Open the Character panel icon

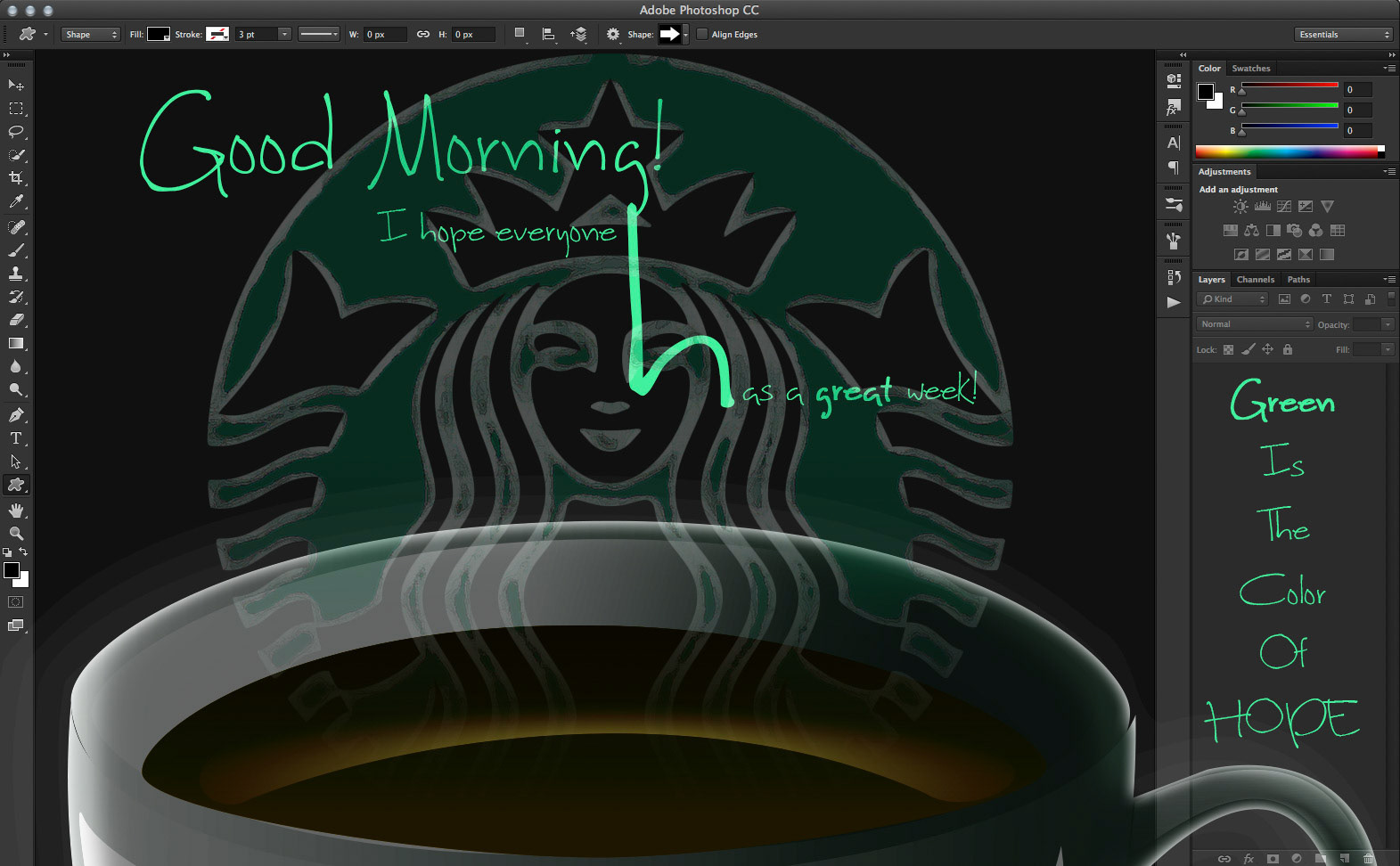click(1174, 143)
